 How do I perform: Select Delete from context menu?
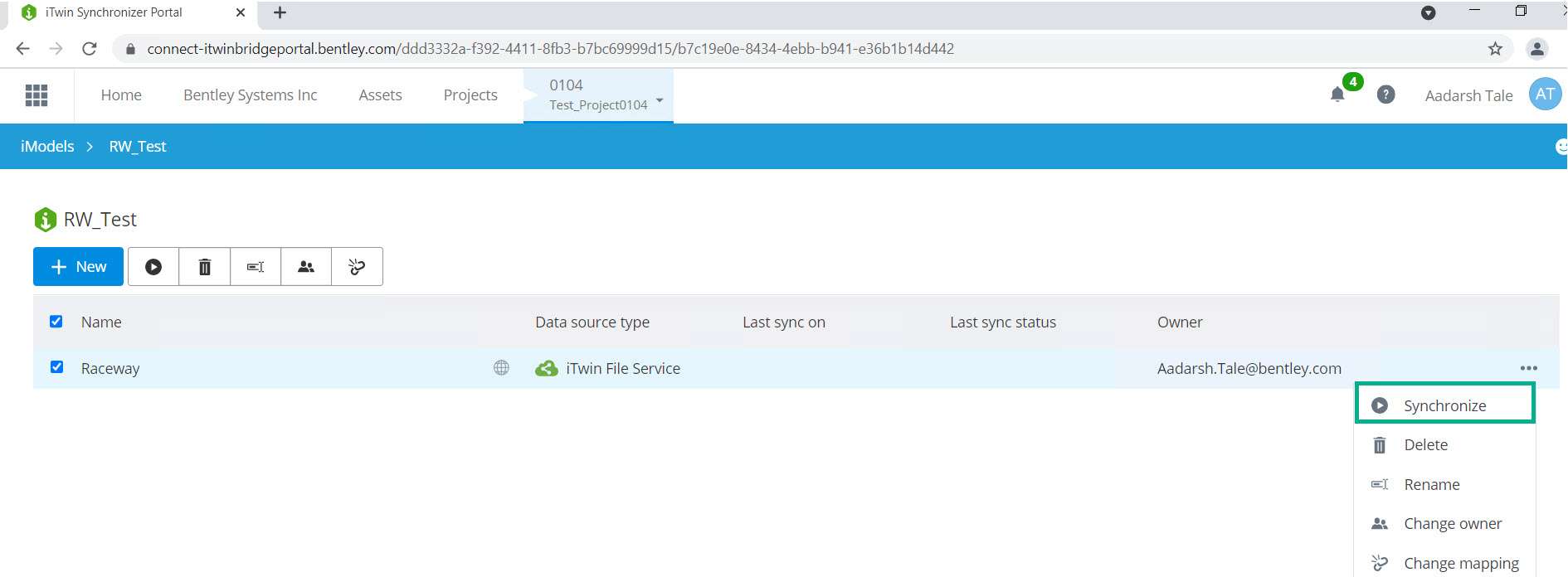(1445, 445)
